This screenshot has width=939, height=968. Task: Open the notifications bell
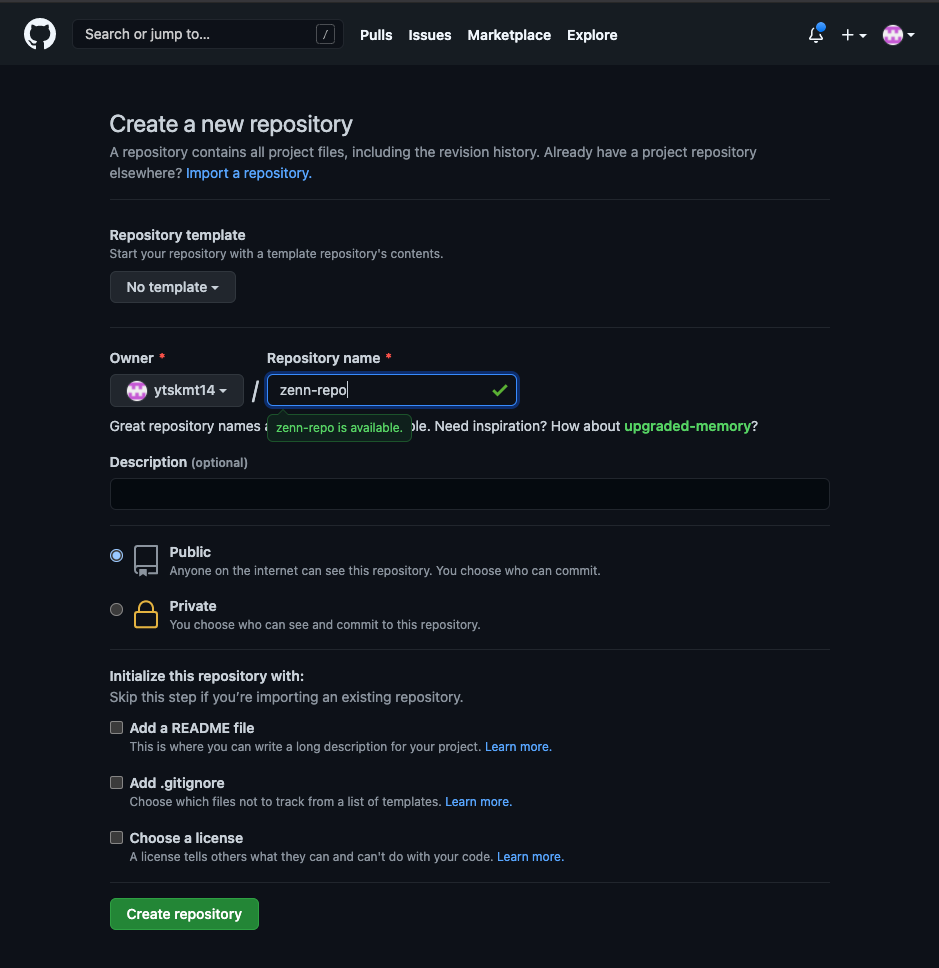coord(816,35)
